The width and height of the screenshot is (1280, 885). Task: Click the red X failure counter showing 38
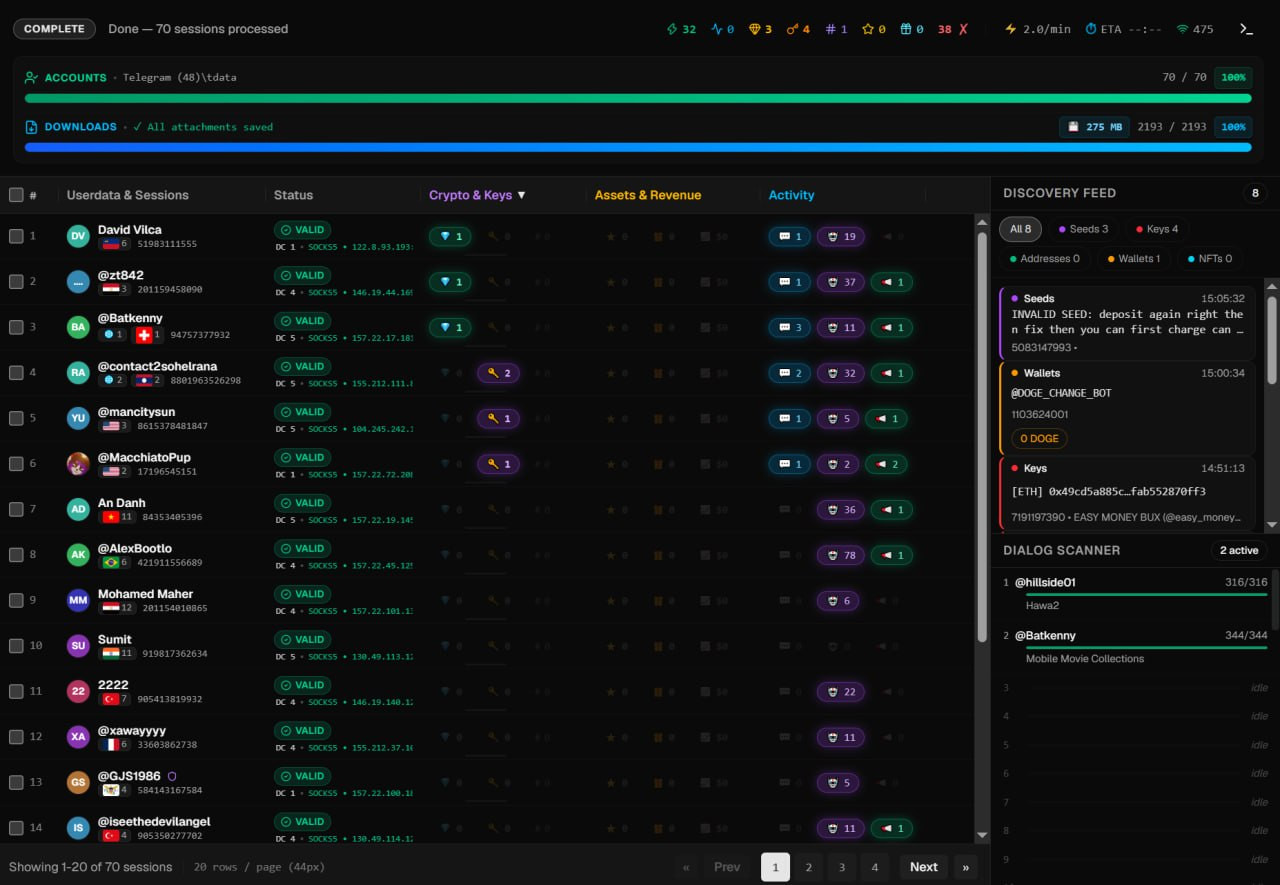(x=953, y=29)
